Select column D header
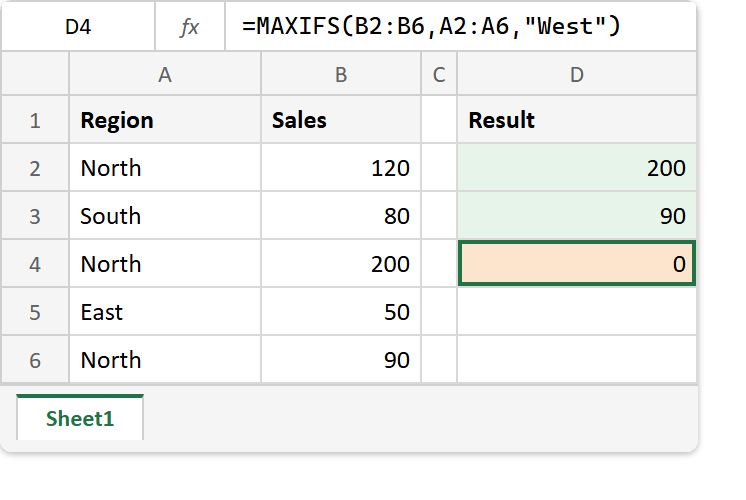 pos(577,74)
